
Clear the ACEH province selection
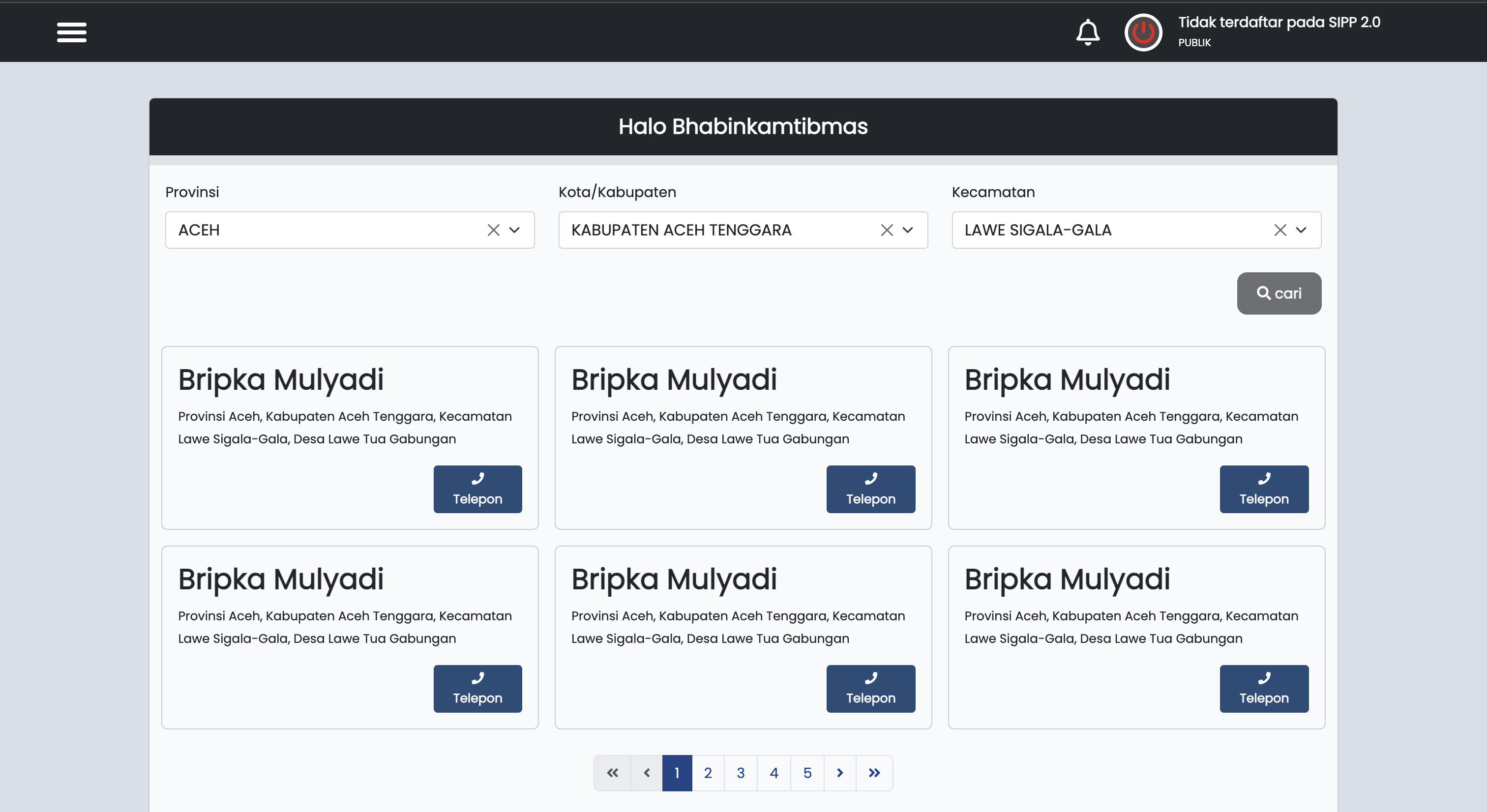click(493, 230)
